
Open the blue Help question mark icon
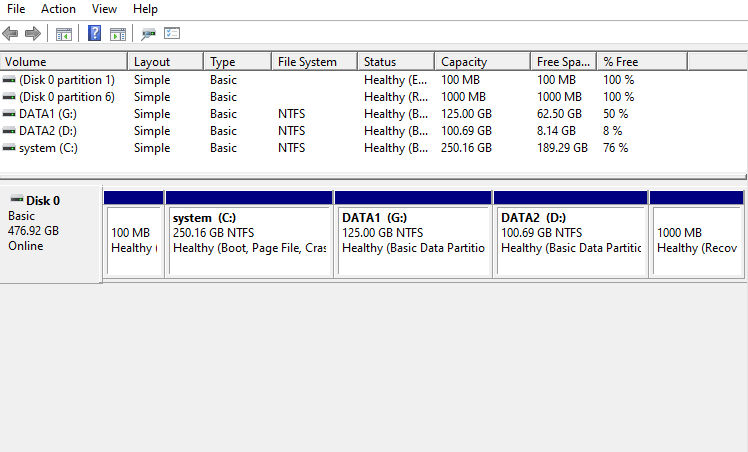click(x=94, y=33)
